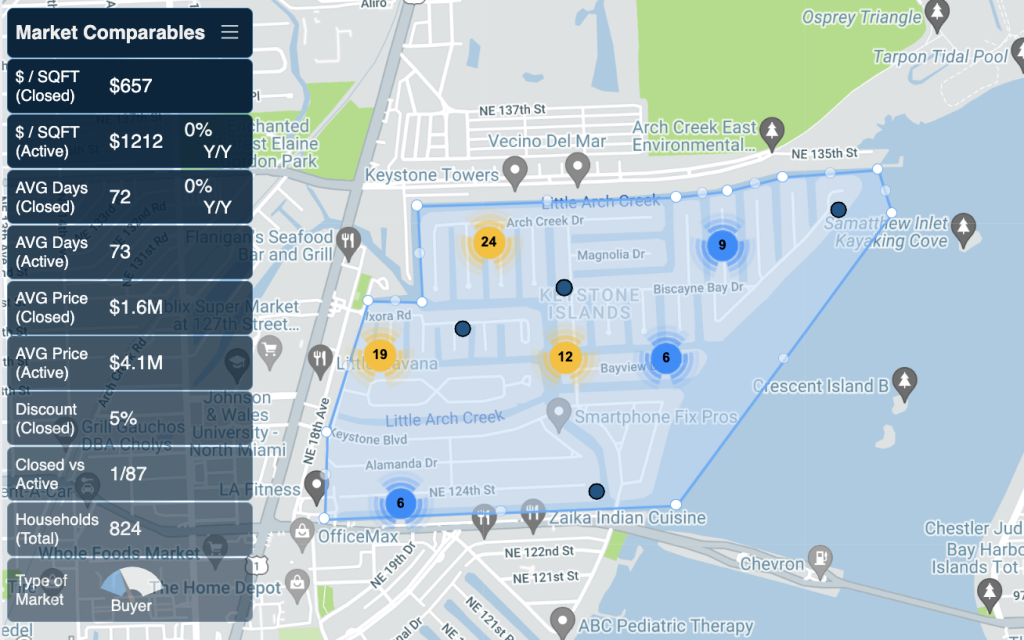Image resolution: width=1024 pixels, height=640 pixels.
Task: Click the yellow cluster marker showing 19
Action: click(x=379, y=355)
